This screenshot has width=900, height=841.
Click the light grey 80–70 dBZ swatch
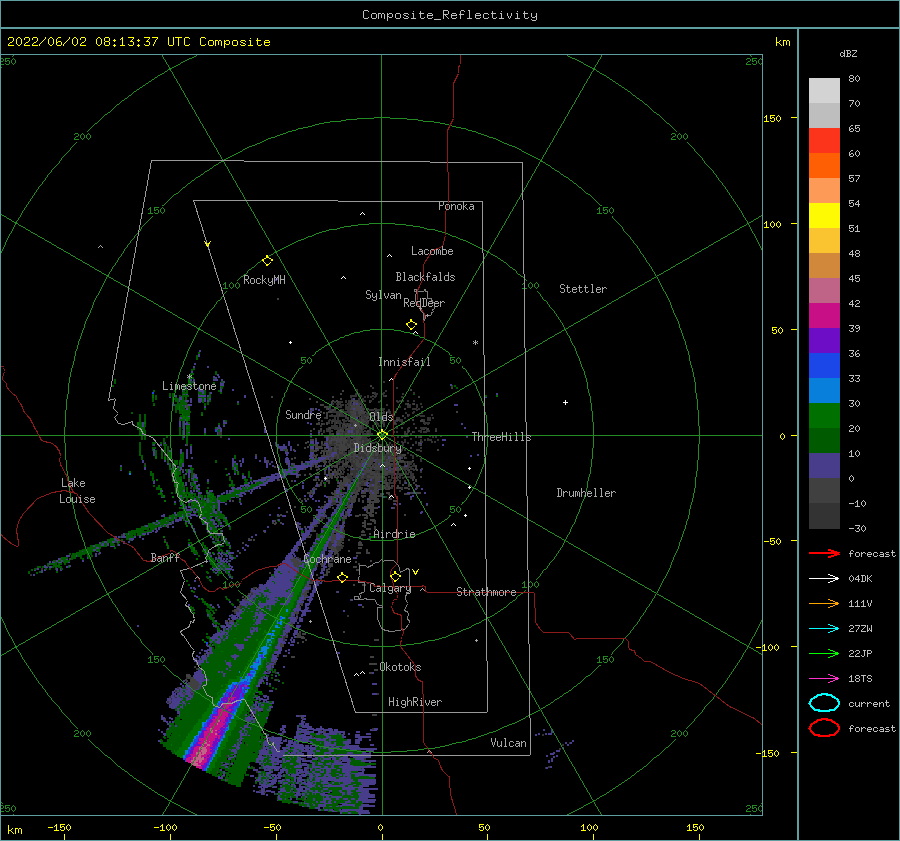824,91
